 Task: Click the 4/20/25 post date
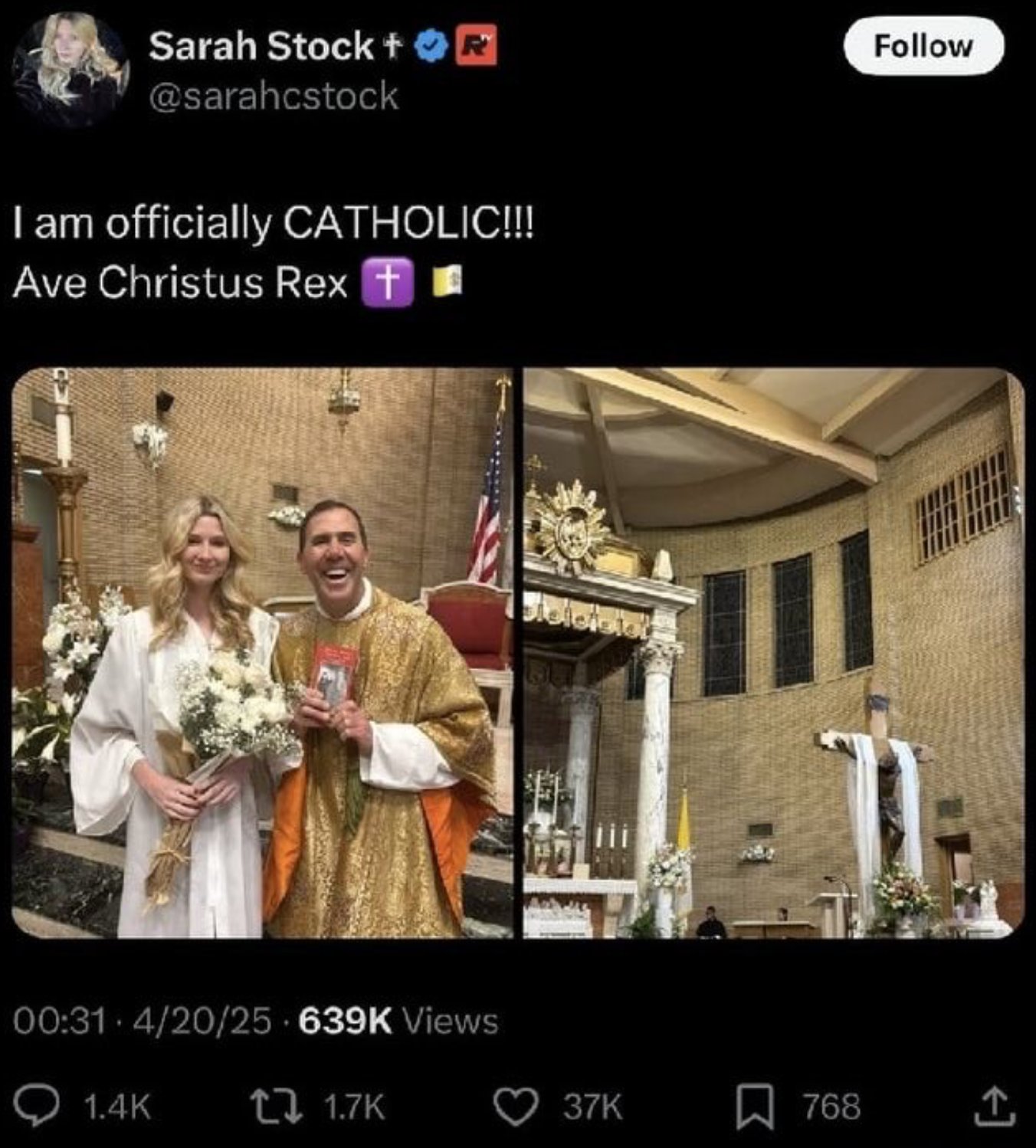click(x=202, y=1021)
